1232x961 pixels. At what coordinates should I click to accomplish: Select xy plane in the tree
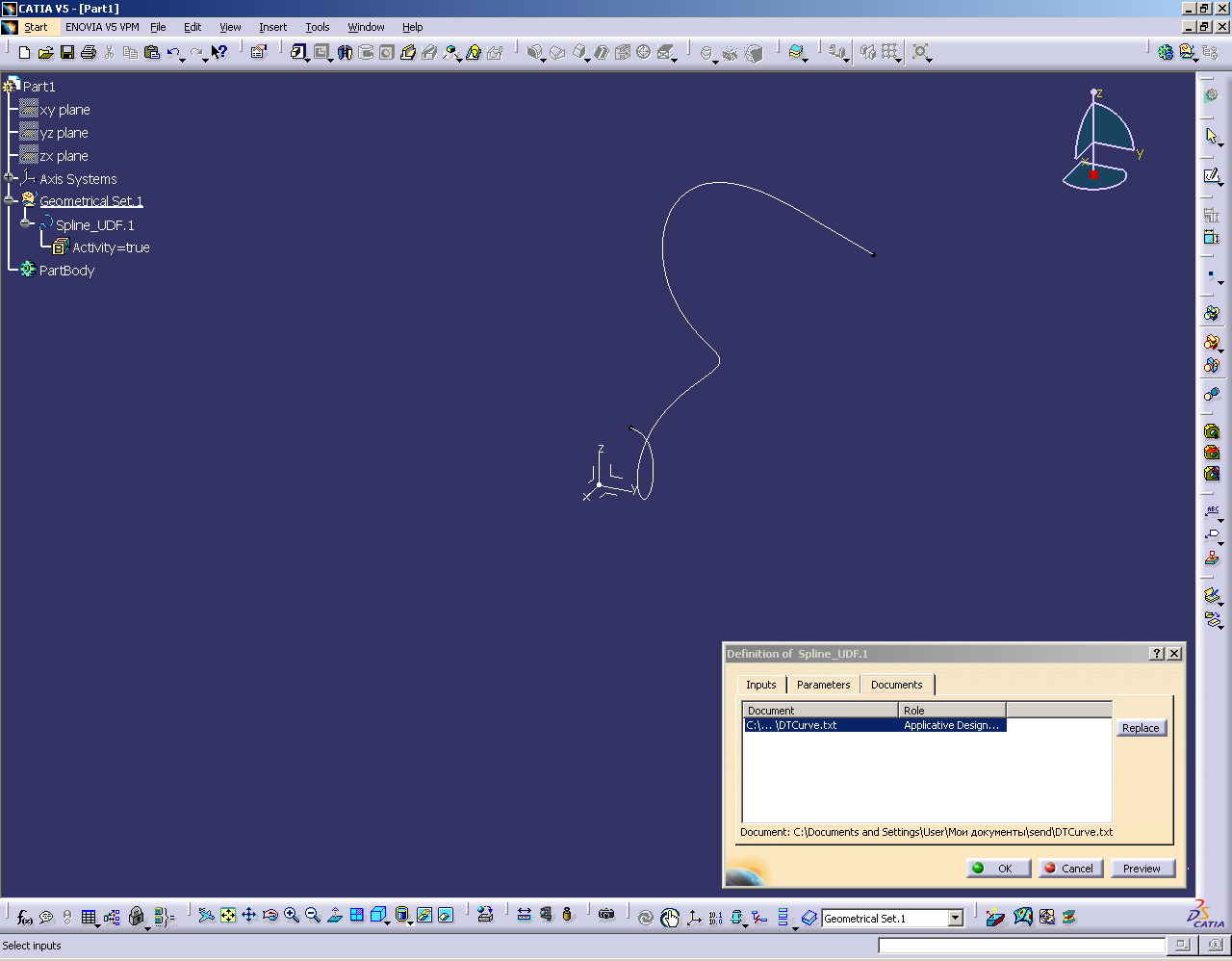point(64,110)
